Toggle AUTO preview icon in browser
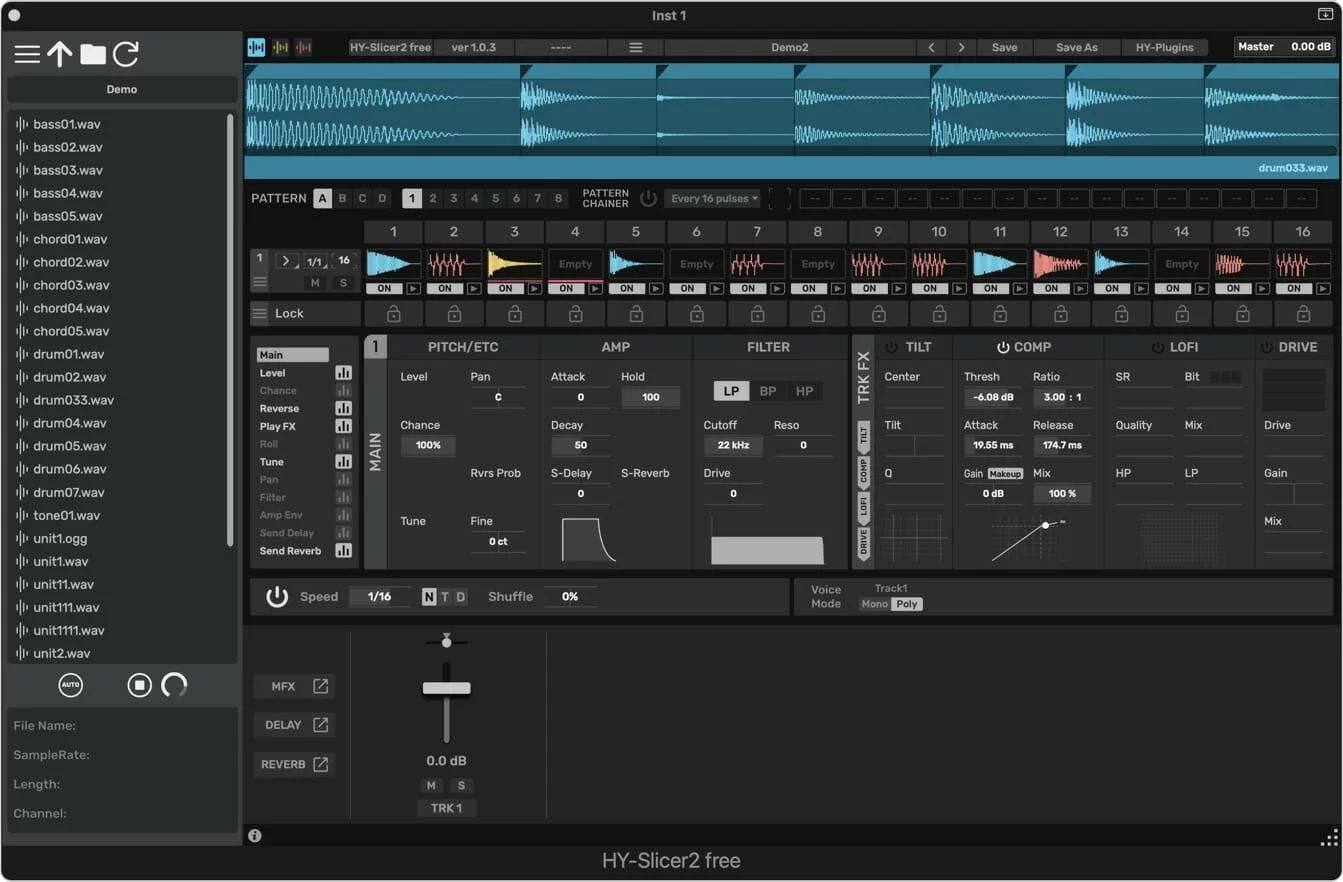Image resolution: width=1343 pixels, height=882 pixels. point(70,685)
